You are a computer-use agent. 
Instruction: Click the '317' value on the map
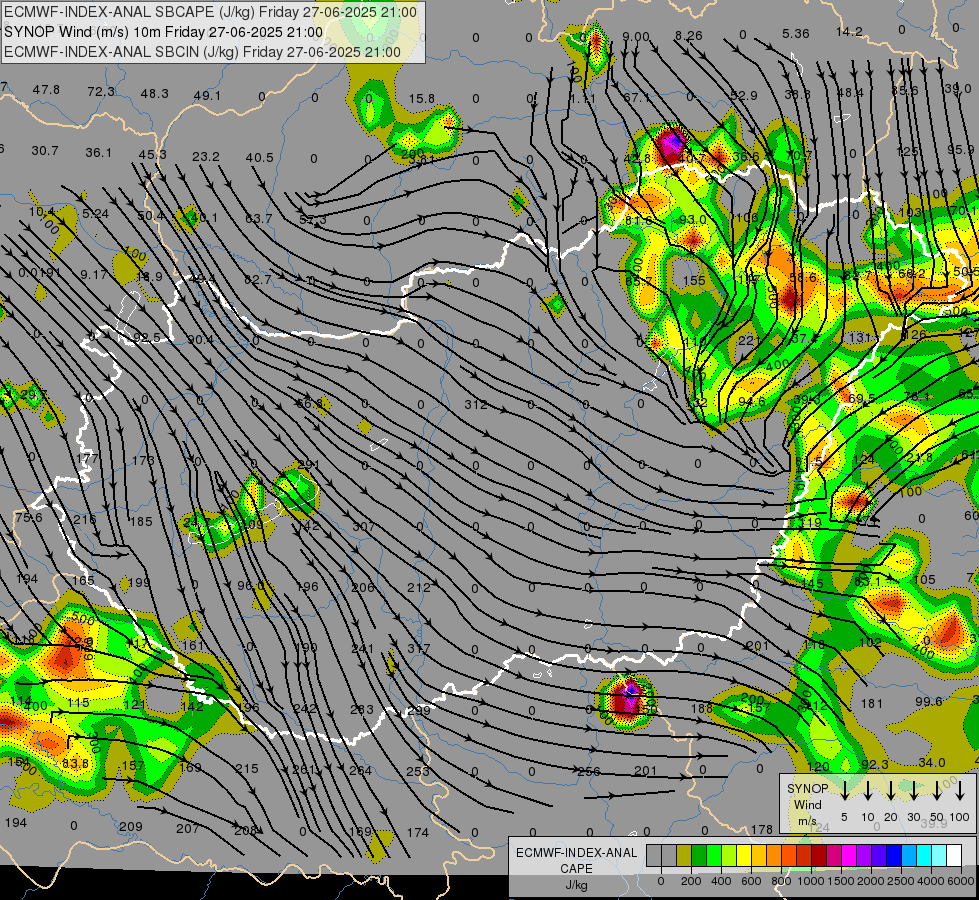click(419, 648)
